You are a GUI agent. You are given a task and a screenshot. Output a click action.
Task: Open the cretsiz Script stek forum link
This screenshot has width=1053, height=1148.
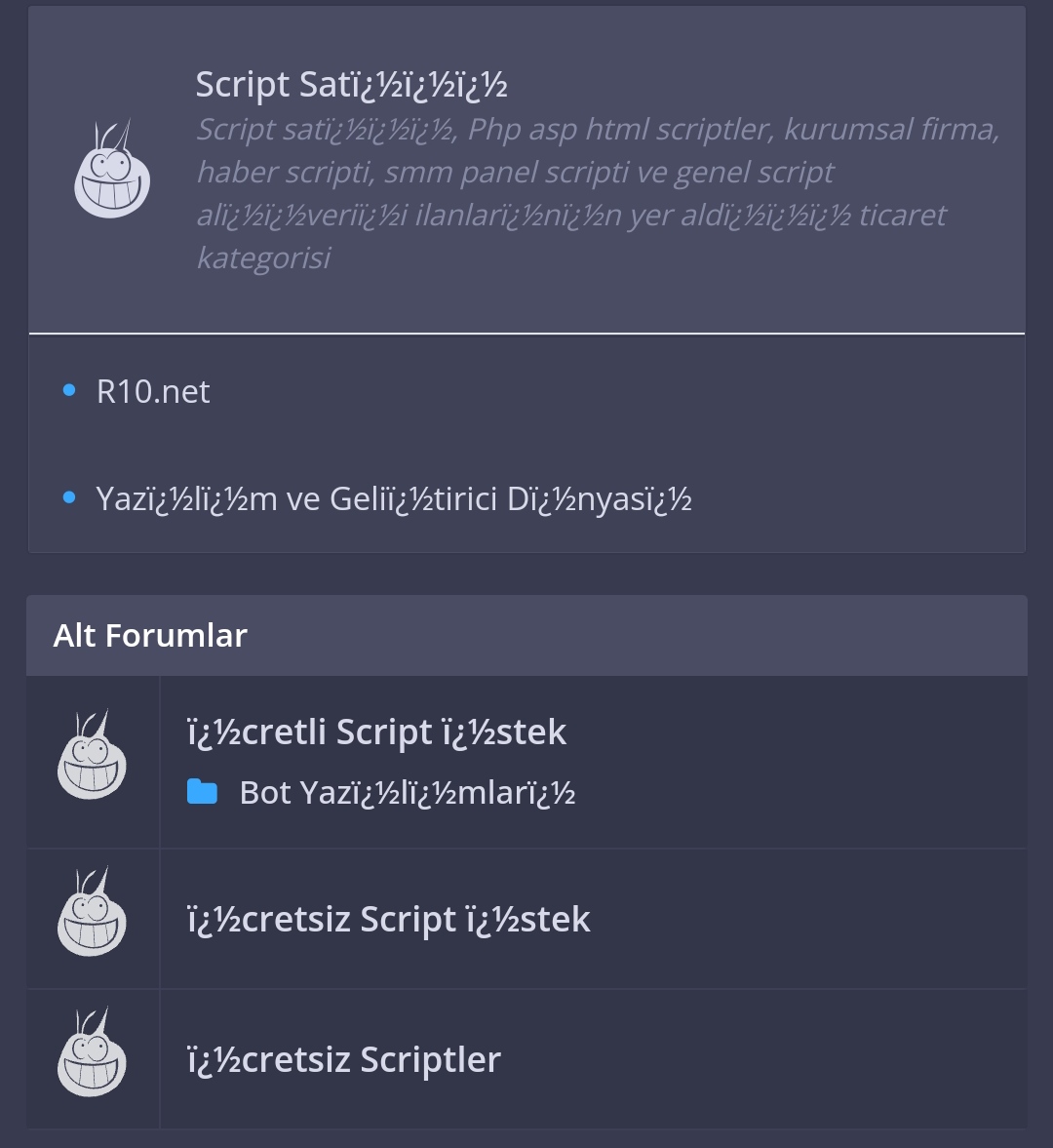[x=389, y=920]
